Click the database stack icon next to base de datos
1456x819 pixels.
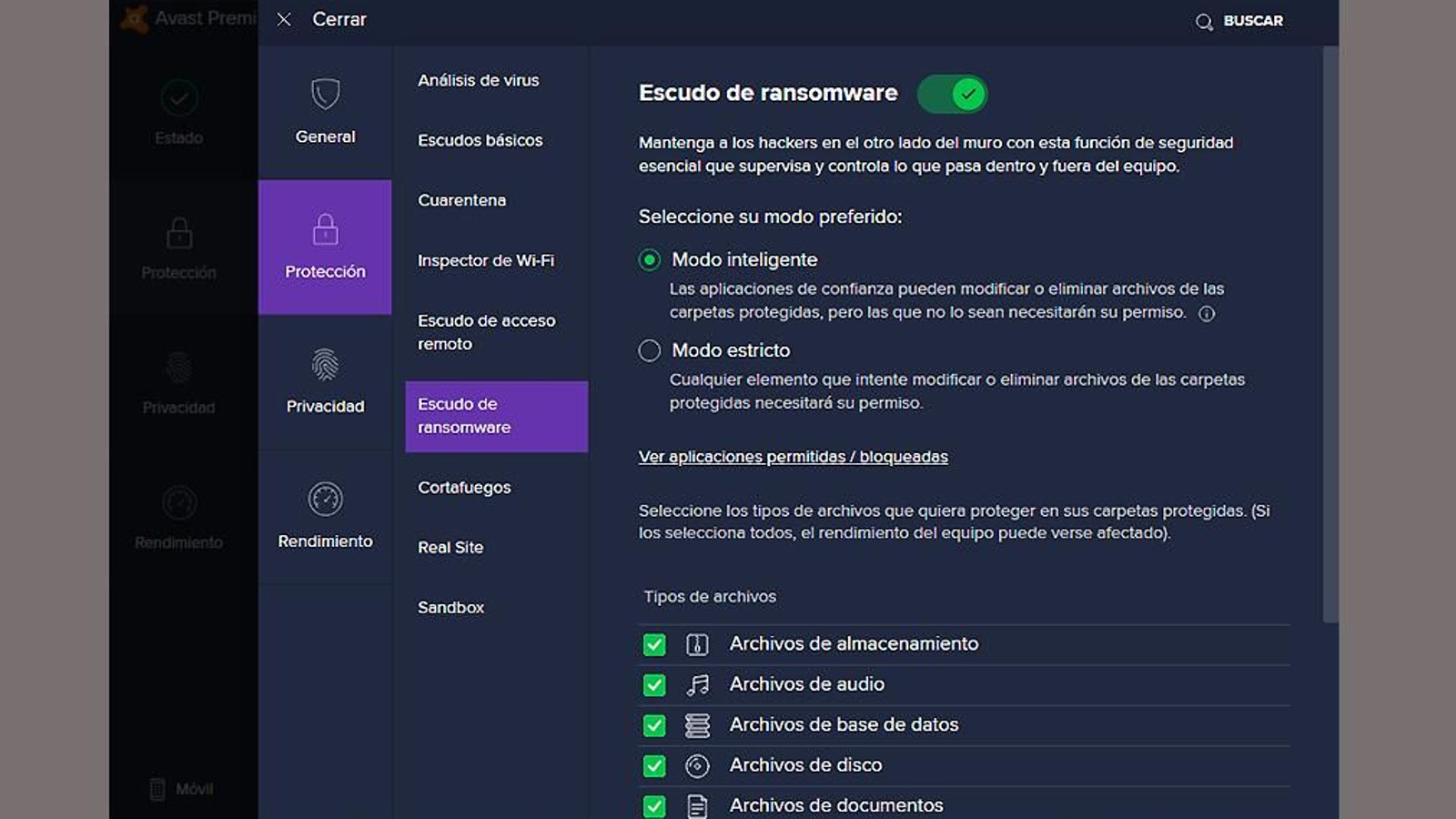click(x=696, y=724)
